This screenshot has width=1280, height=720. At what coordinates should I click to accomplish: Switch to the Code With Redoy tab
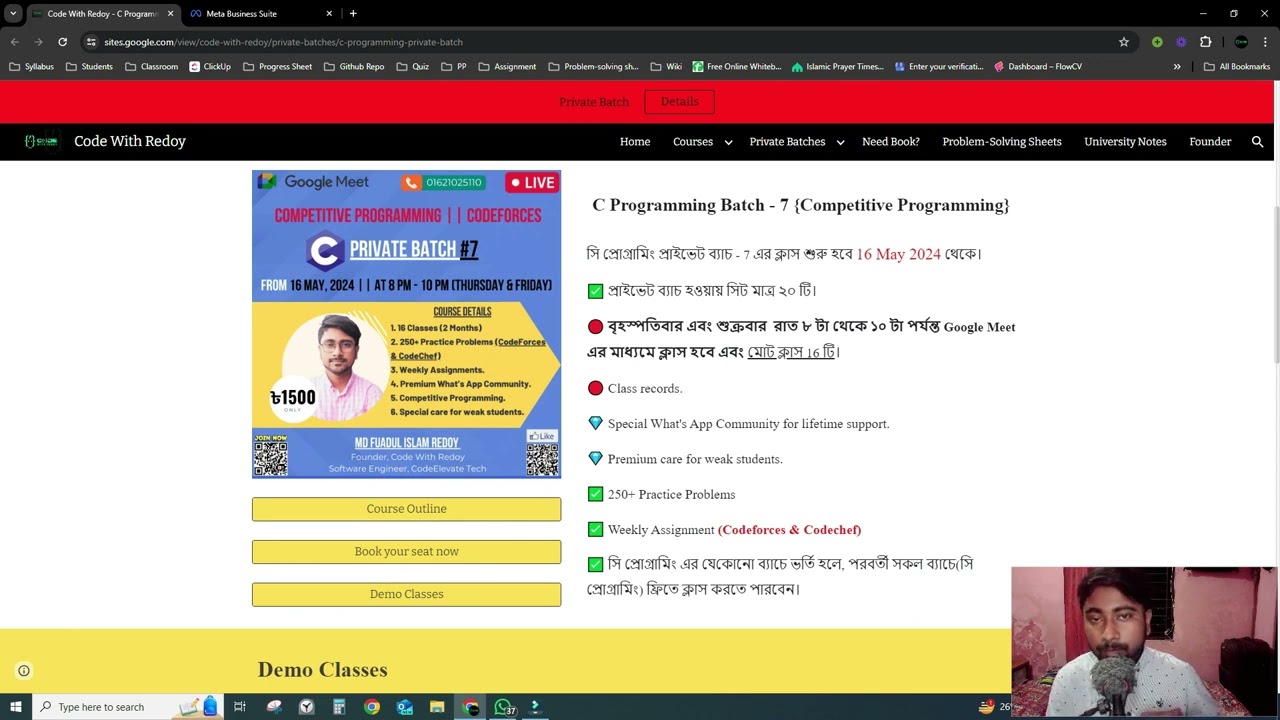(x=102, y=13)
